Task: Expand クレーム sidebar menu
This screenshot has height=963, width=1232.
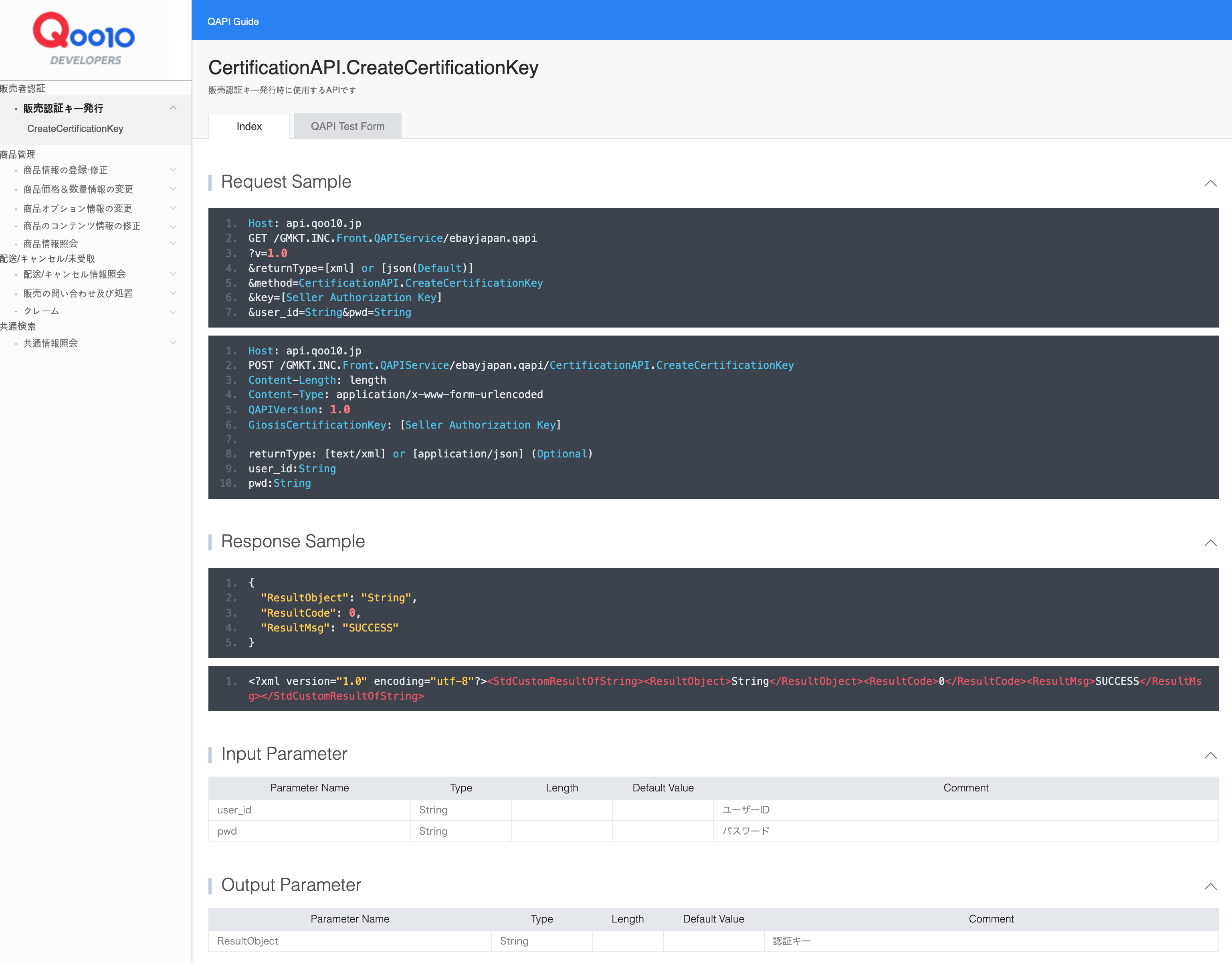Action: [x=173, y=312]
